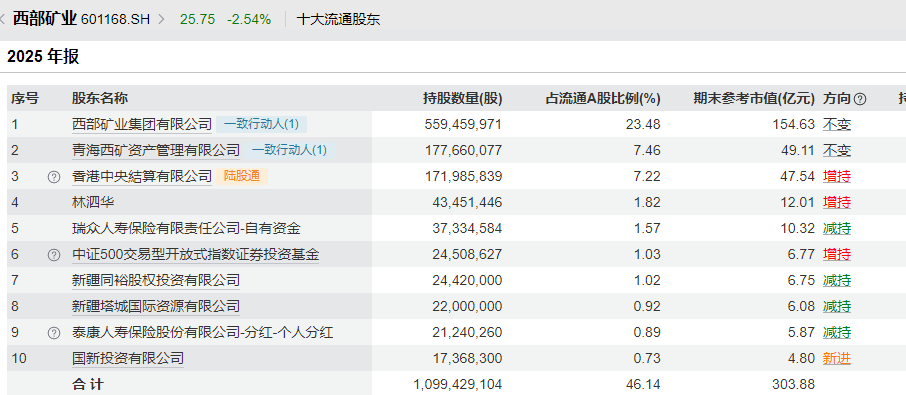Click 不变 direction for 西部矿业集团有限公司
The width and height of the screenshot is (906, 395).
[837, 124]
